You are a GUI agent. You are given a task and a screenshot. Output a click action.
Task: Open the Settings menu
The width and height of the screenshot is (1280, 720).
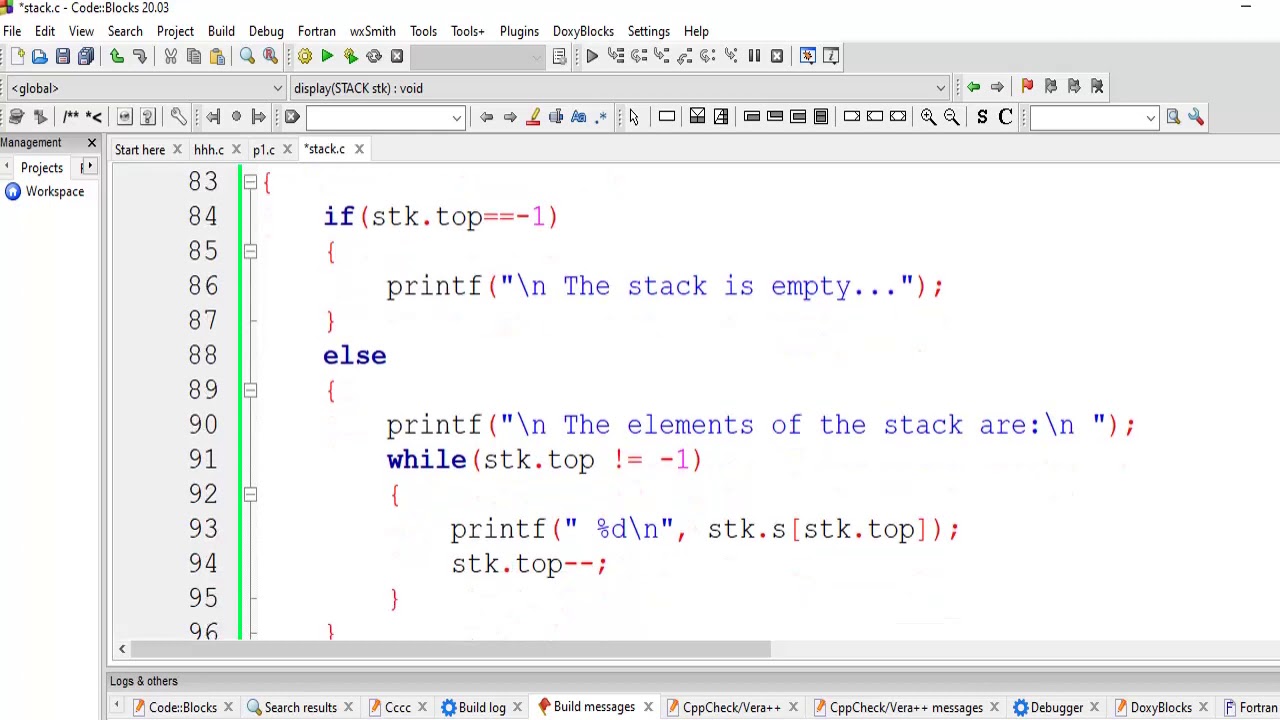tap(649, 31)
